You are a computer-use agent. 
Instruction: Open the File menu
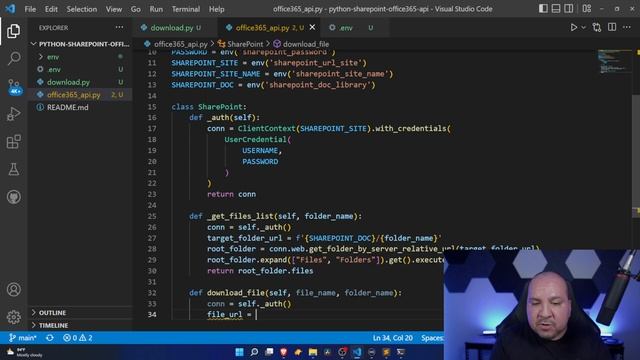[x=30, y=9]
